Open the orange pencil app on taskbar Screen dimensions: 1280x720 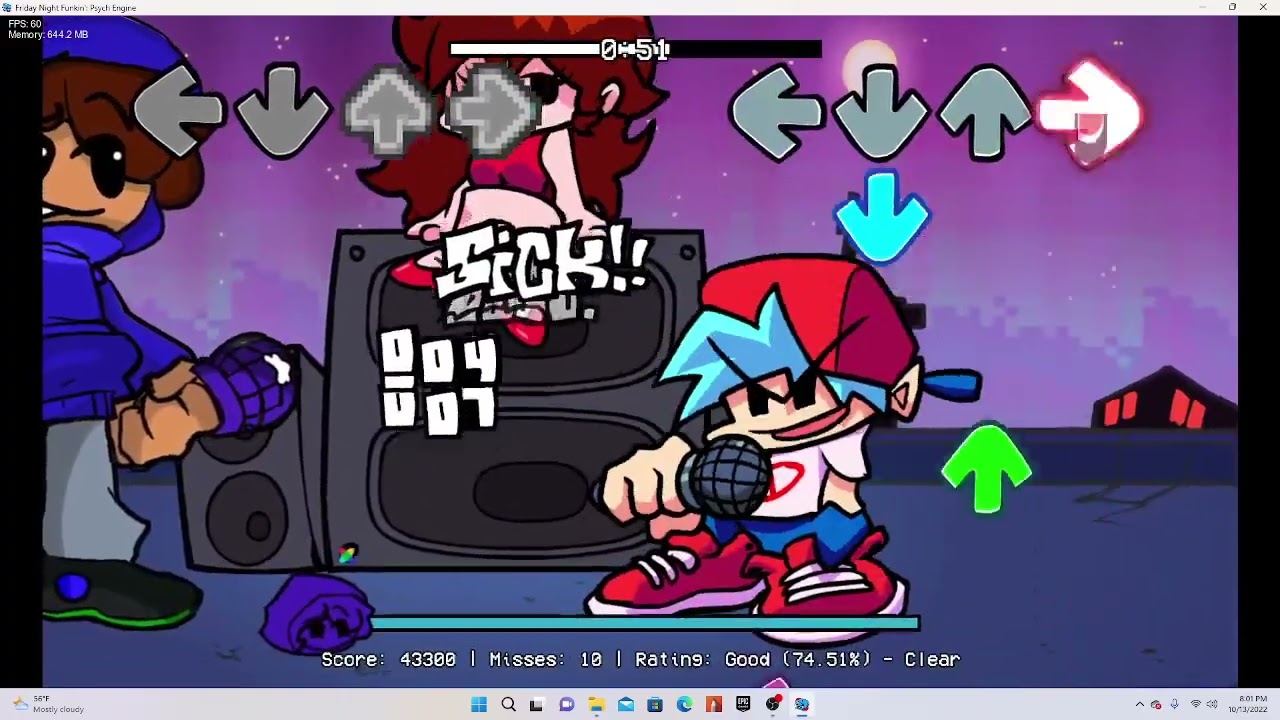(x=714, y=705)
